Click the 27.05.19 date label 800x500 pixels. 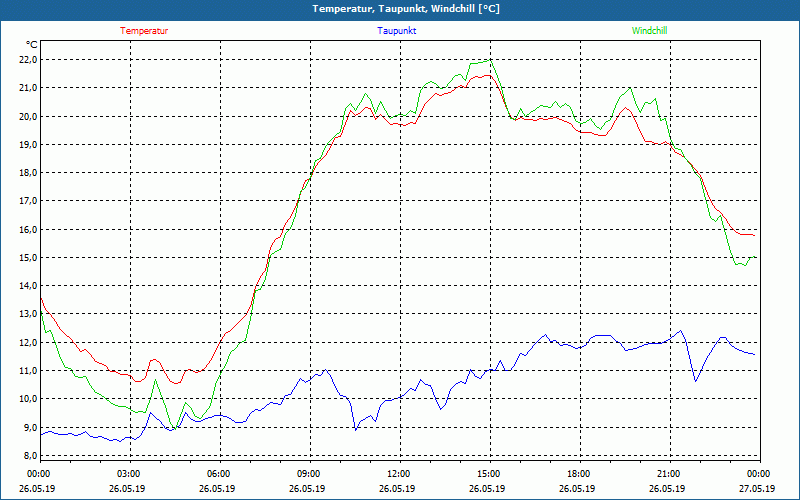759,488
